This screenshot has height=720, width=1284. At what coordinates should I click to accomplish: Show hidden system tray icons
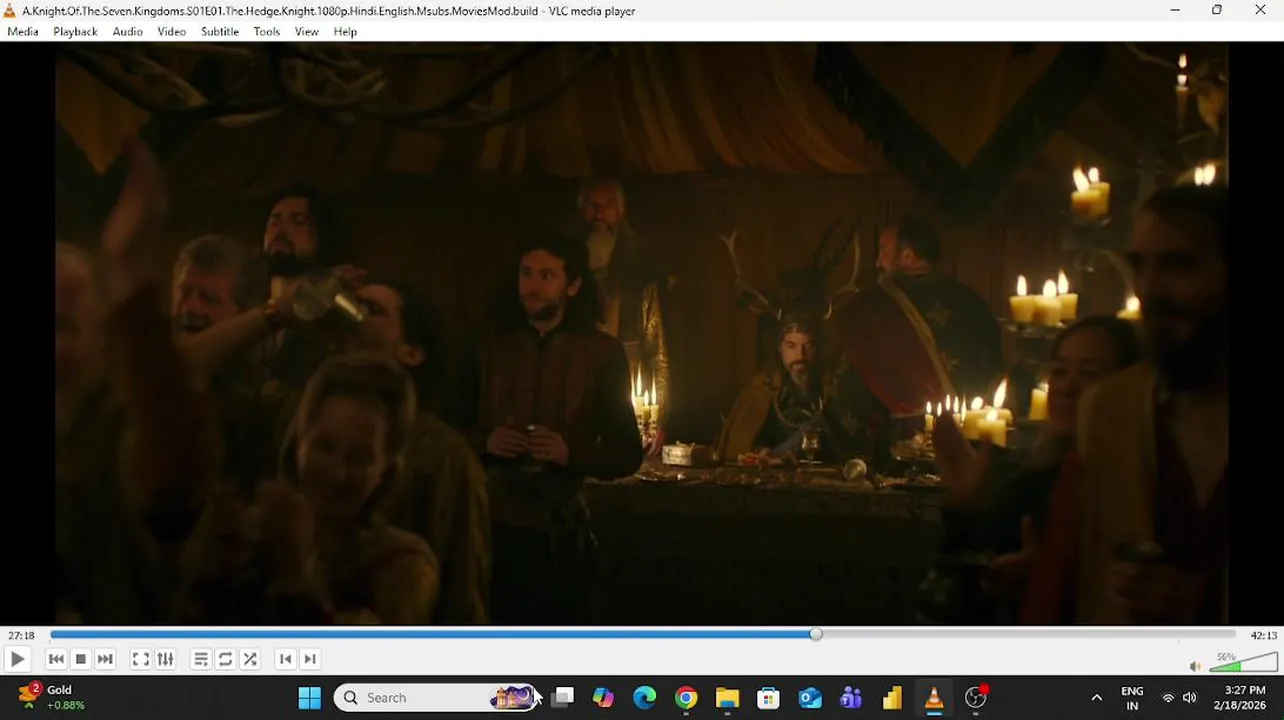pyautogui.click(x=1097, y=698)
